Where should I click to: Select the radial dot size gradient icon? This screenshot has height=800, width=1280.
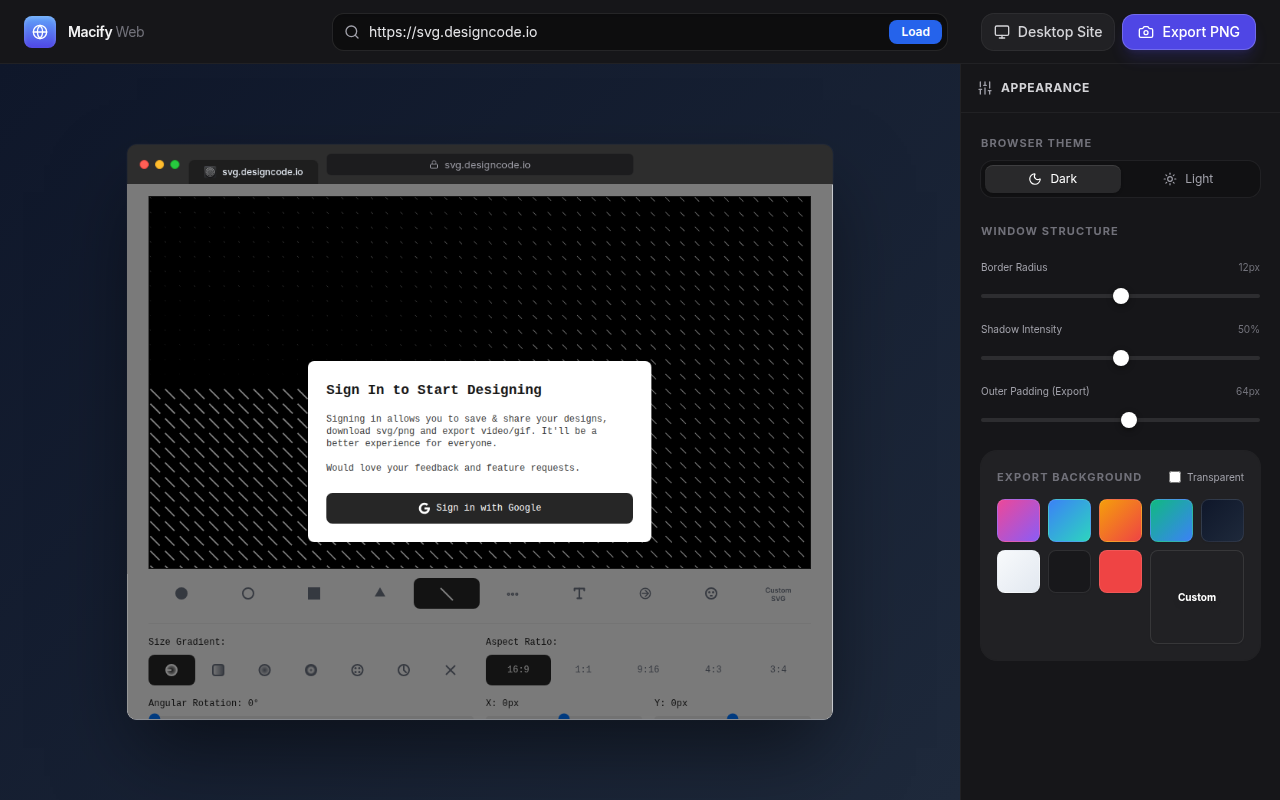[x=265, y=670]
